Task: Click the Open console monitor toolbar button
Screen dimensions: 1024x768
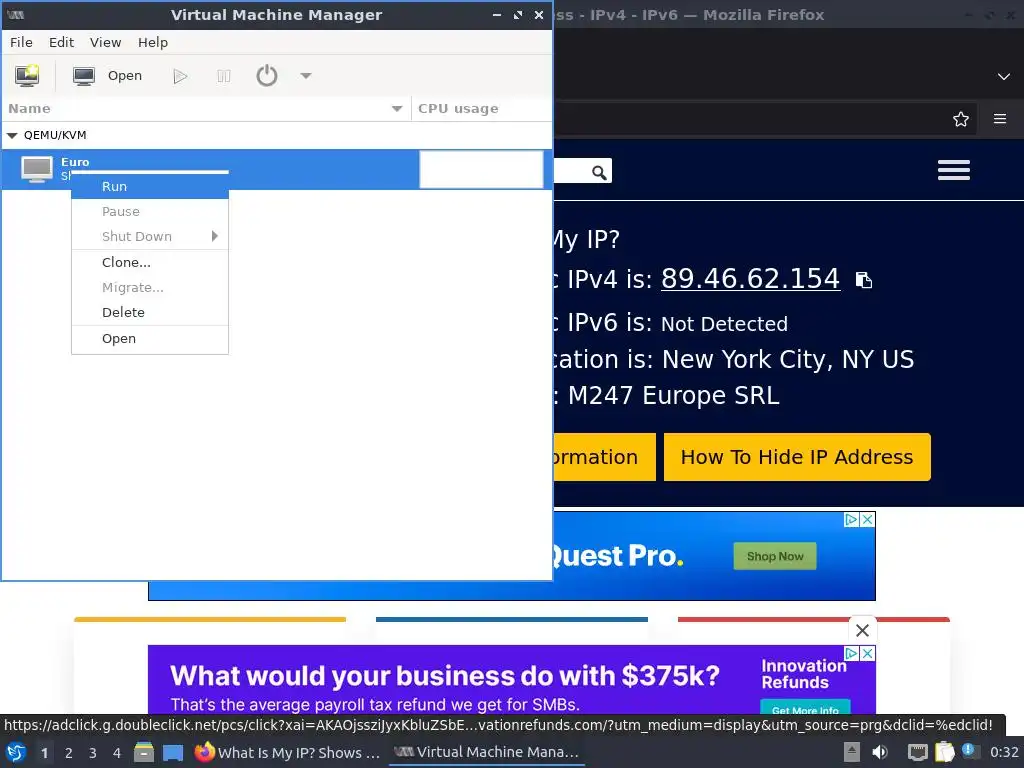Action: coord(108,76)
